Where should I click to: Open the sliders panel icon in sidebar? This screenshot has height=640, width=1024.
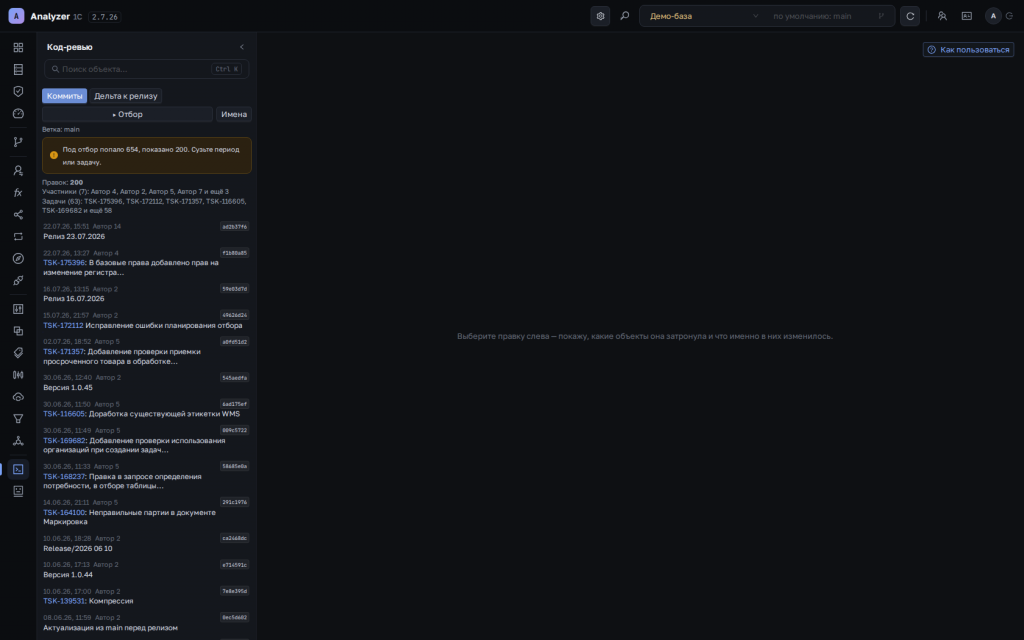click(x=18, y=309)
